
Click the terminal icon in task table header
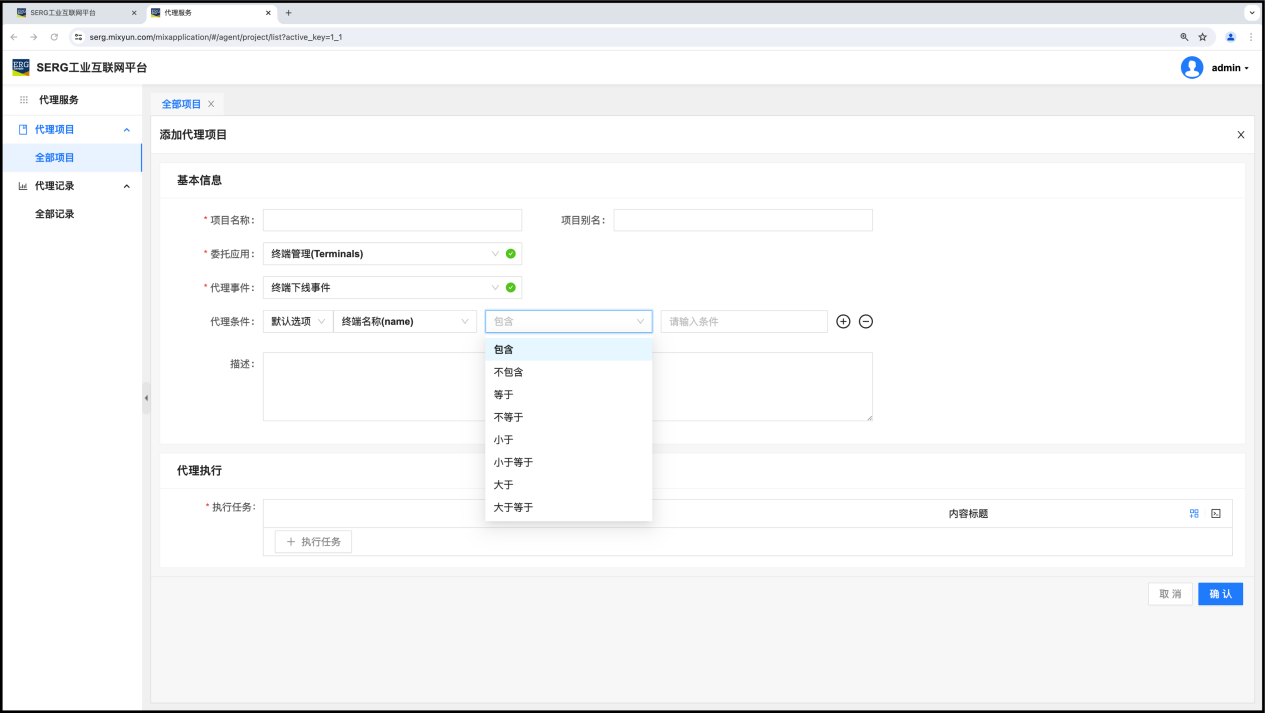click(1216, 513)
